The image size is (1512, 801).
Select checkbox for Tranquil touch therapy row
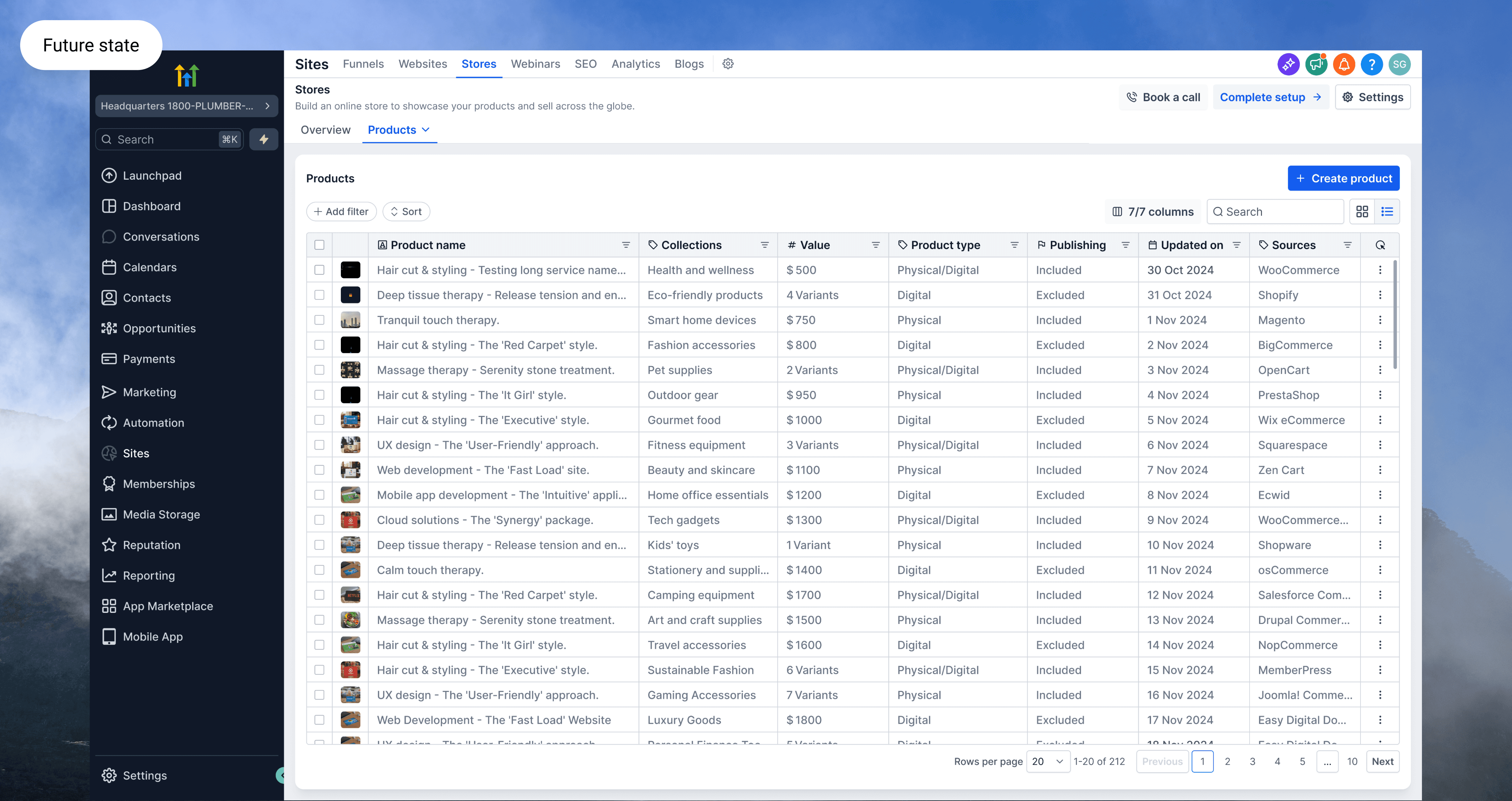pyautogui.click(x=319, y=320)
